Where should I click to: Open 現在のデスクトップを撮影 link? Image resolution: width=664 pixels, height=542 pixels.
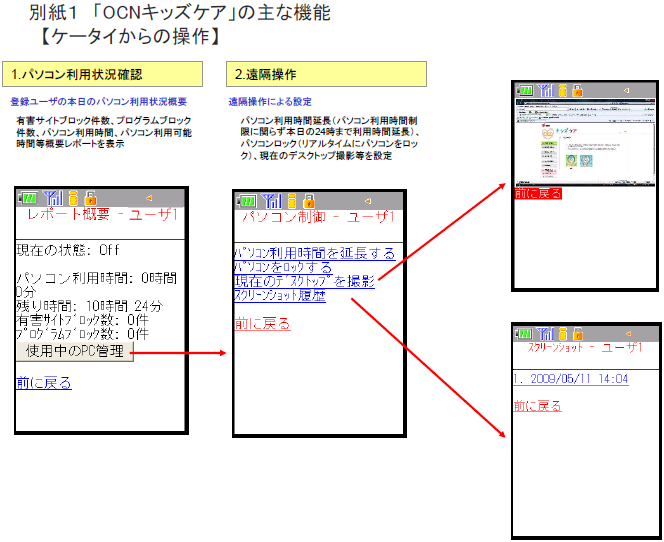tap(304, 281)
